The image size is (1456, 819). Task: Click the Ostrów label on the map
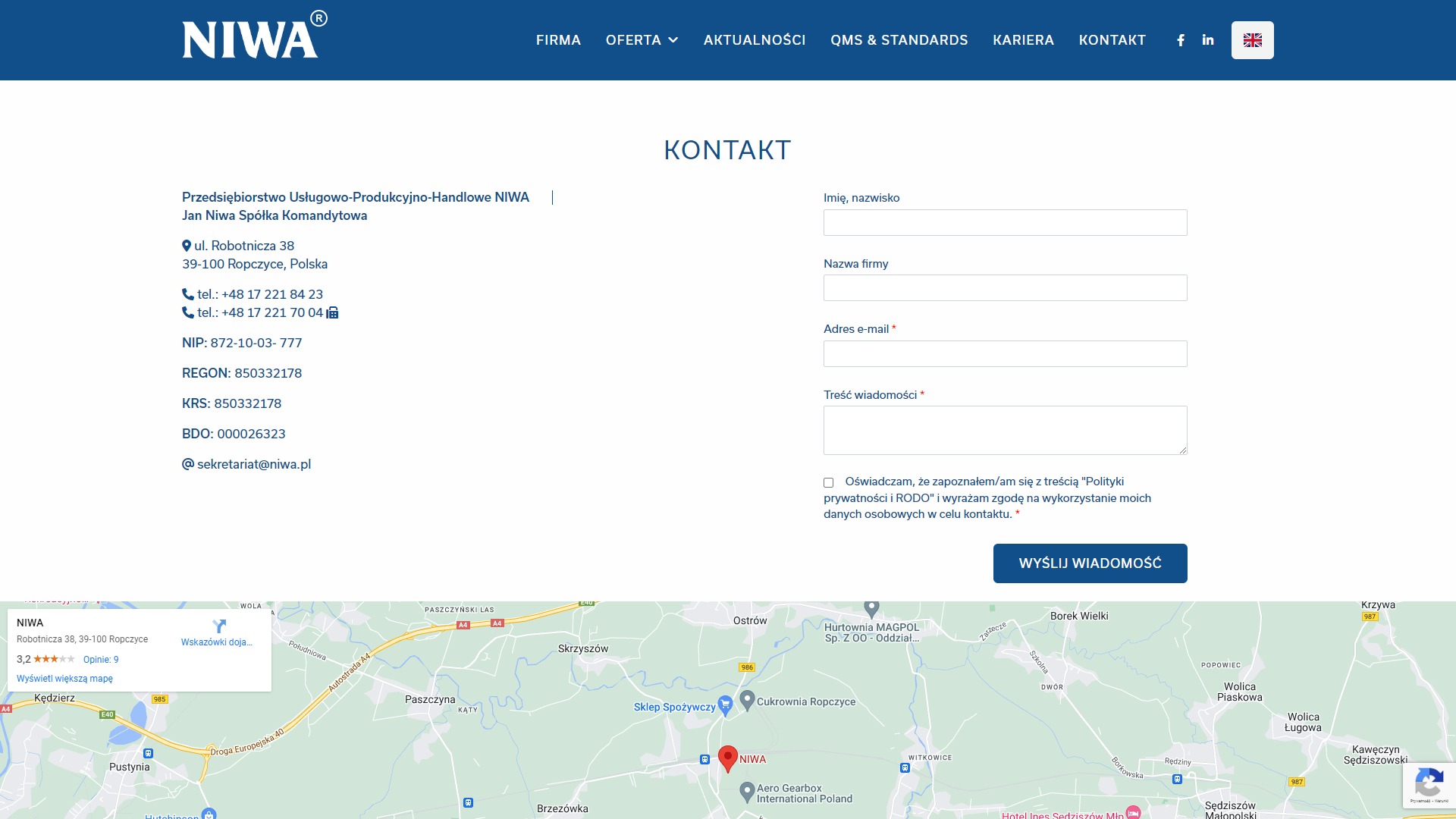[750, 620]
